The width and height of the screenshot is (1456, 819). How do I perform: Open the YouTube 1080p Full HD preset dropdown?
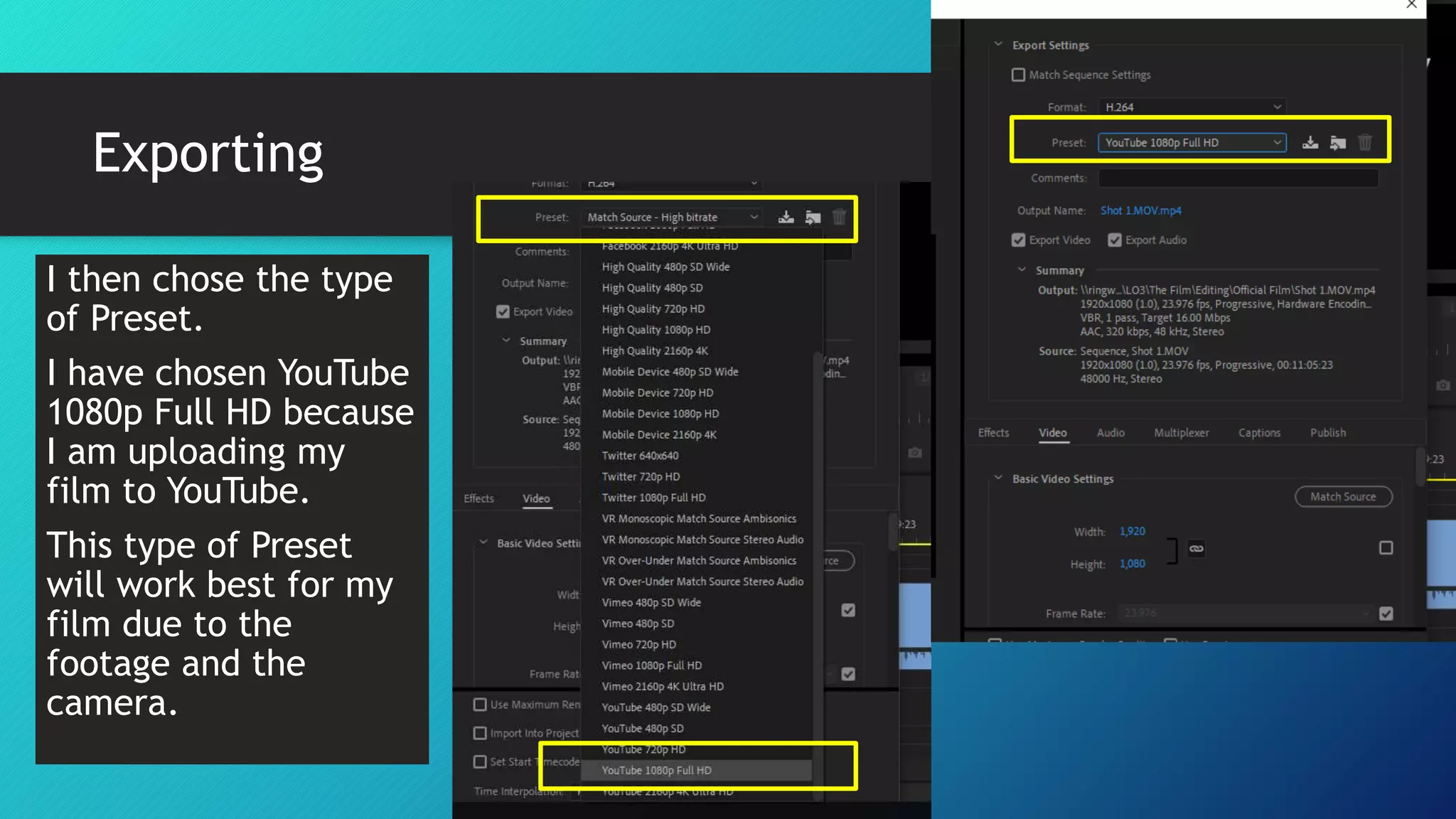point(1192,143)
